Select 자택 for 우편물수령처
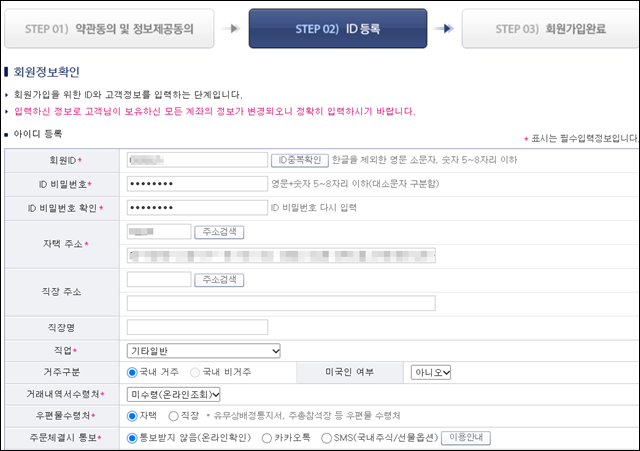640x451 pixels. pos(132,416)
